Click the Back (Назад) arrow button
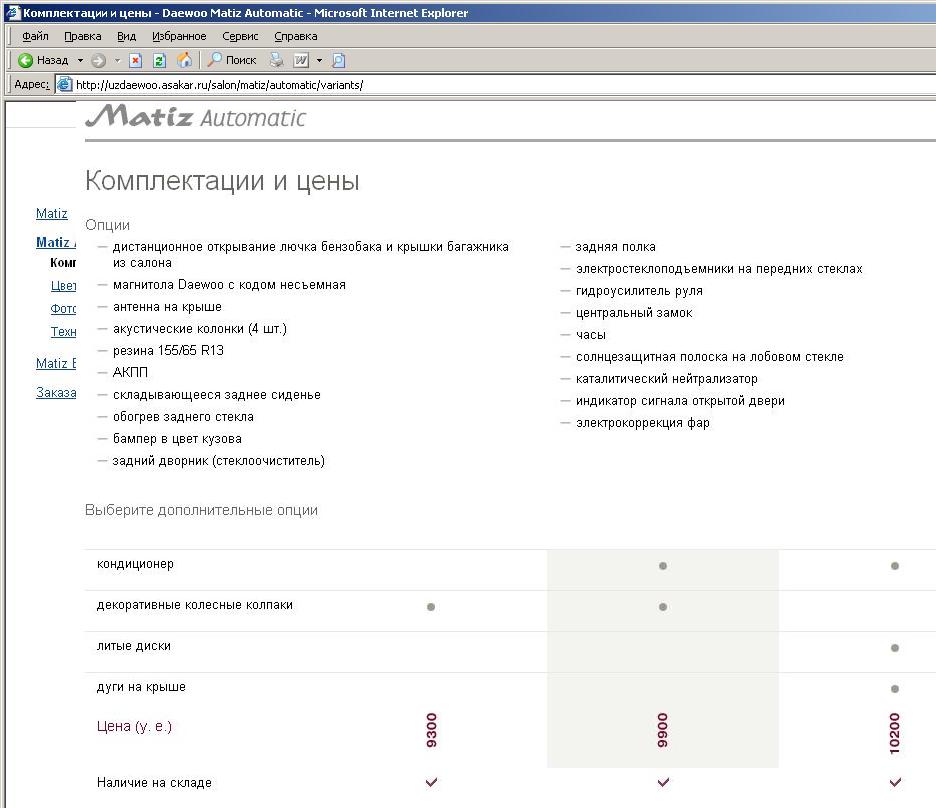 coord(26,60)
